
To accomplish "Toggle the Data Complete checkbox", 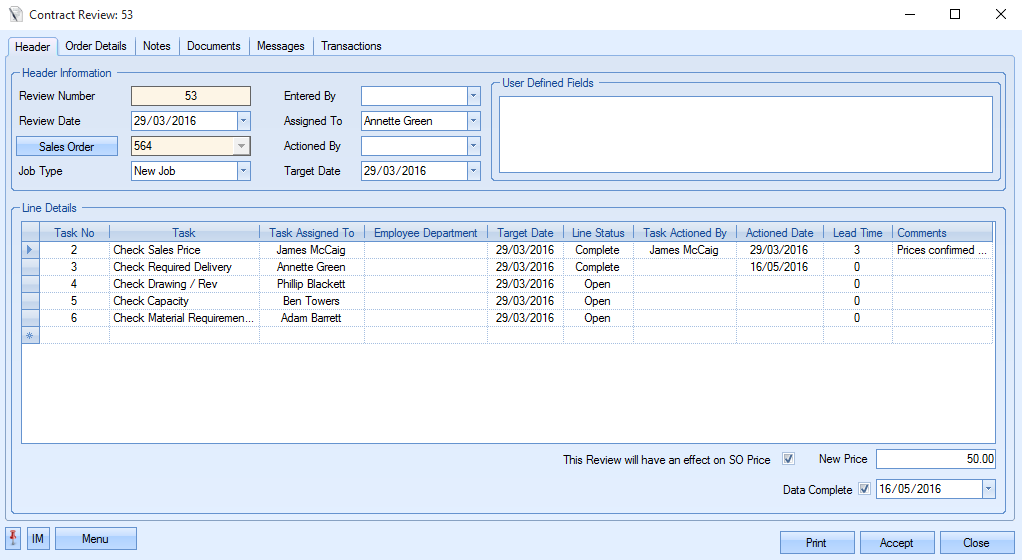I will coord(864,490).
